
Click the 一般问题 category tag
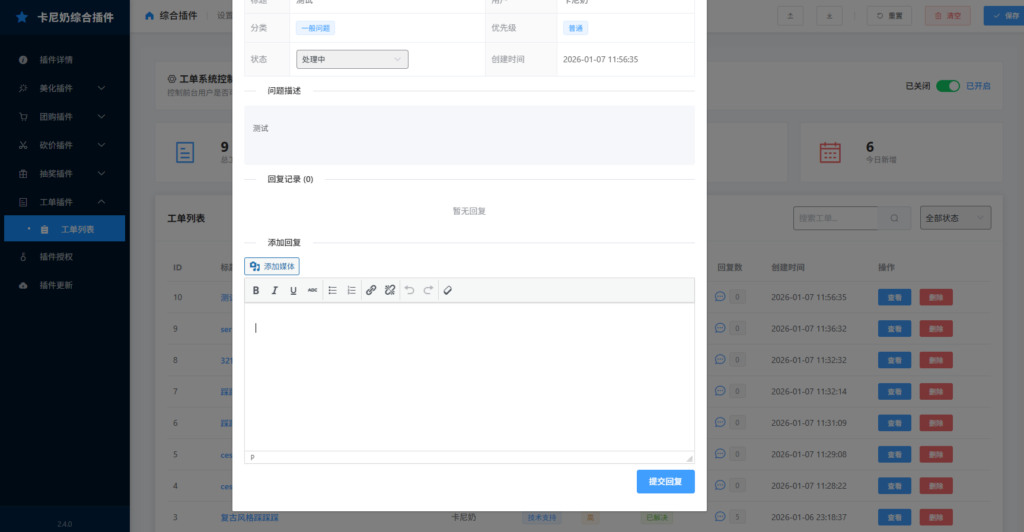tap(315, 28)
